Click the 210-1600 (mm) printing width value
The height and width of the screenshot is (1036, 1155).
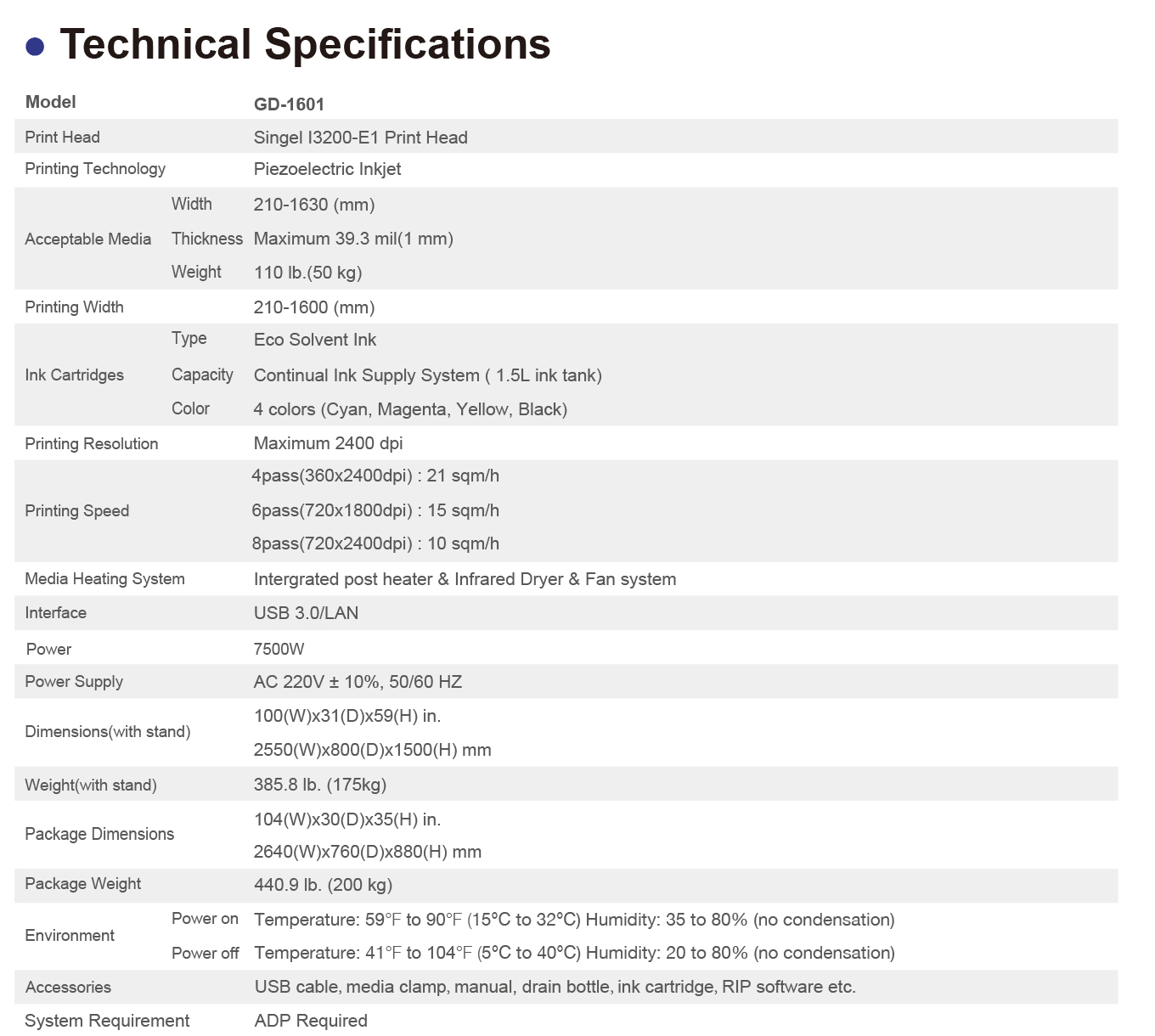pyautogui.click(x=313, y=307)
